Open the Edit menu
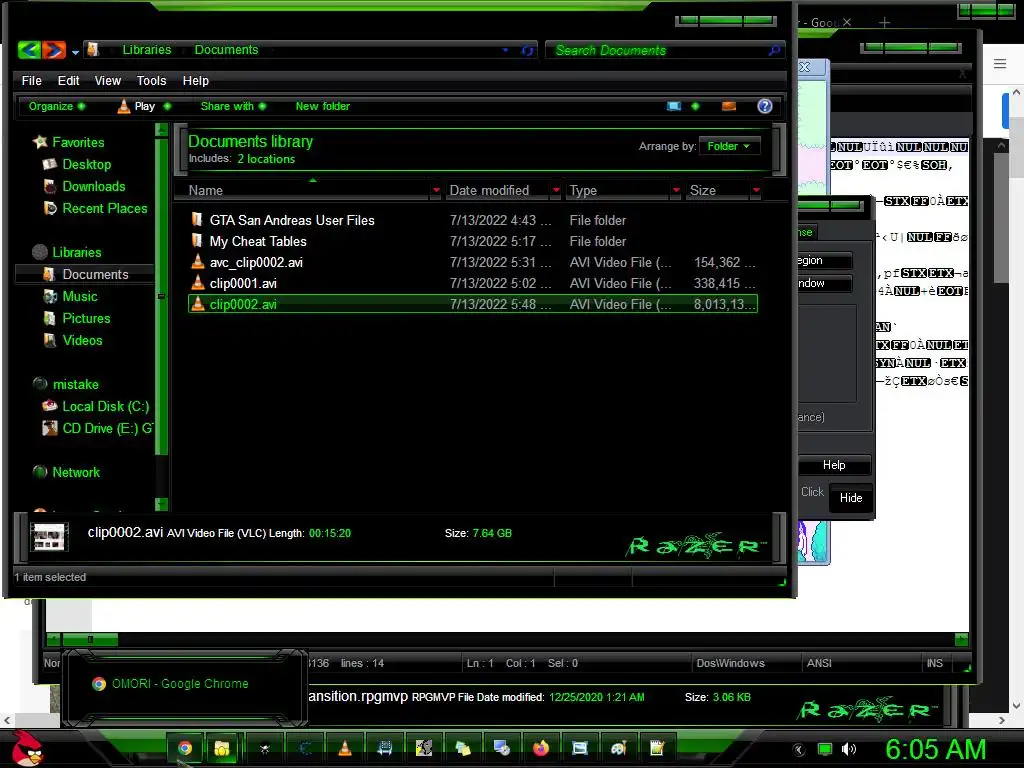1024x768 pixels. point(68,80)
